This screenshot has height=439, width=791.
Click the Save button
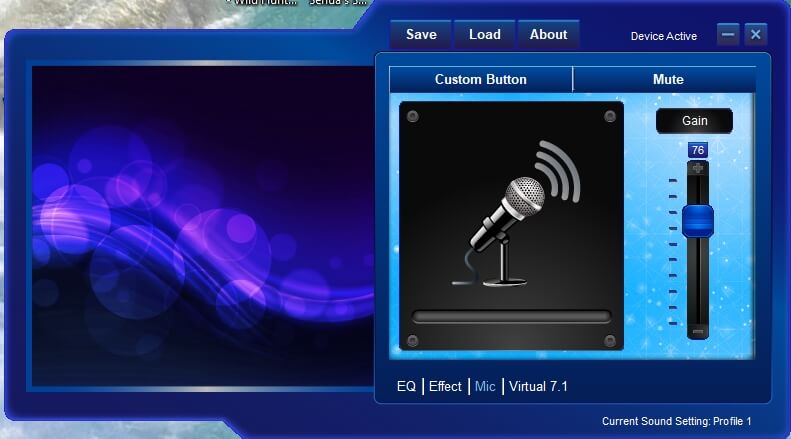coord(421,34)
